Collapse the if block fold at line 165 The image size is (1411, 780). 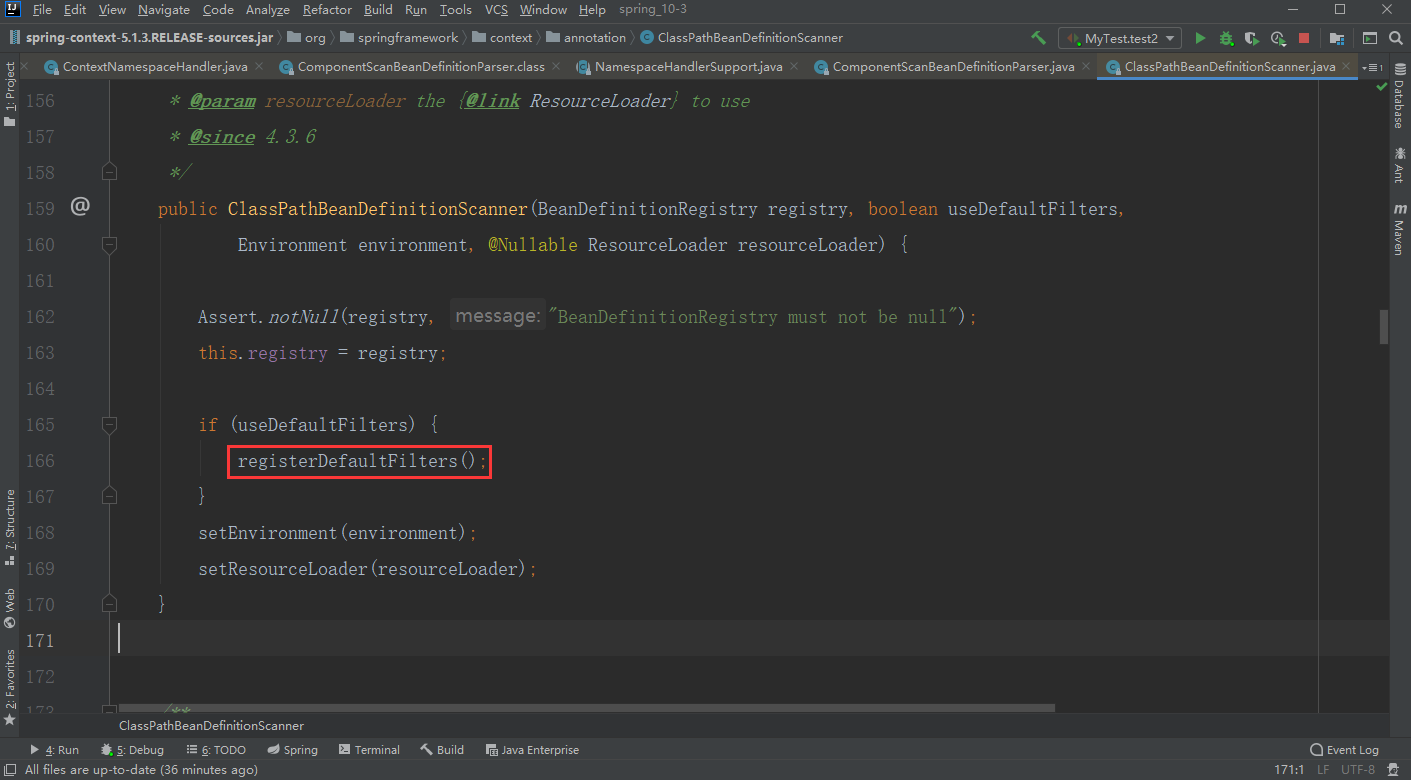110,425
